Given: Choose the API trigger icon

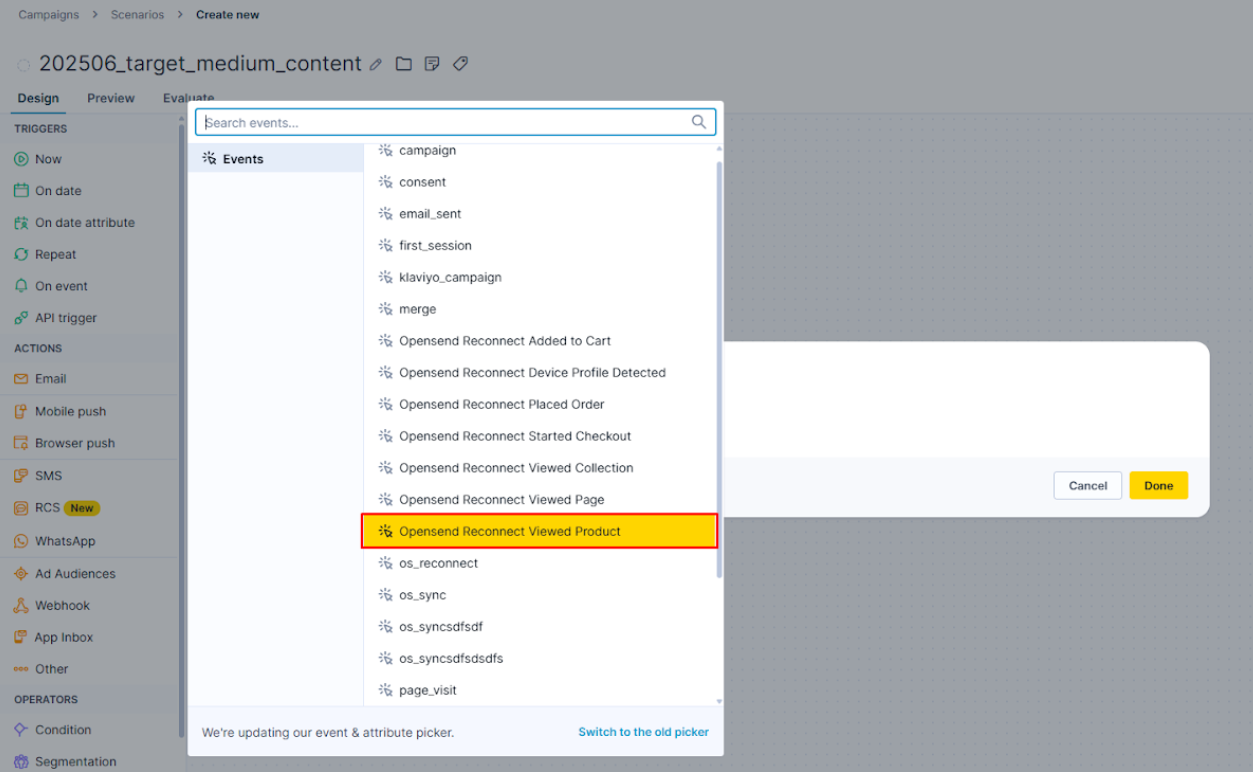Looking at the screenshot, I should tap(20, 318).
